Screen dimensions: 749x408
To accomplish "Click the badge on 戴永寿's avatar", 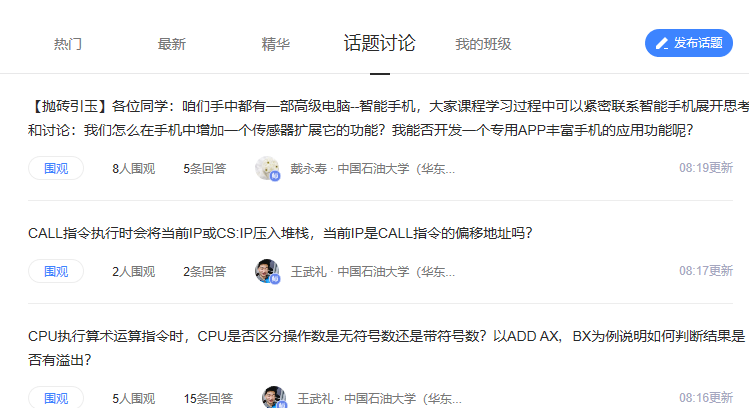I will pos(275,176).
